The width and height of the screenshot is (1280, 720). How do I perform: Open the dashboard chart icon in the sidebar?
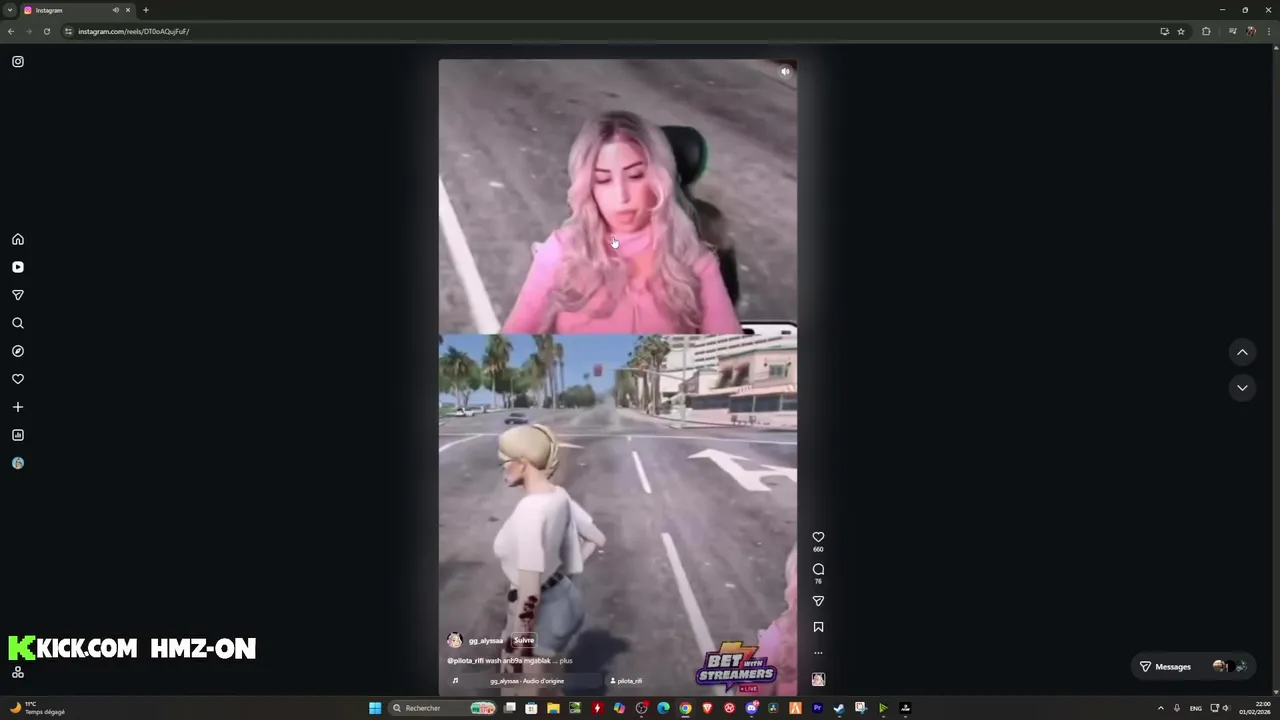point(18,435)
